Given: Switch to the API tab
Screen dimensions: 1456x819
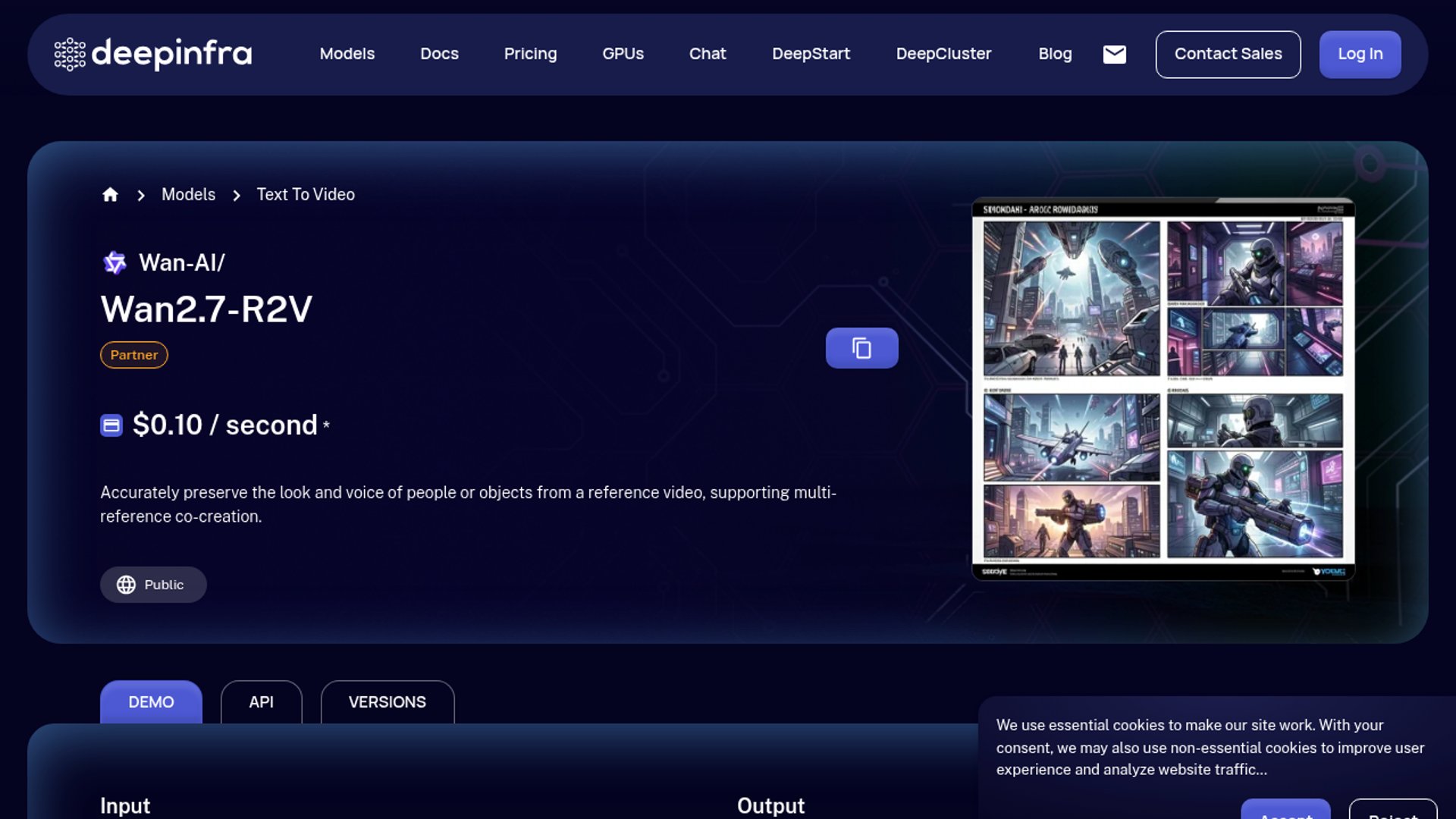Looking at the screenshot, I should pyautogui.click(x=261, y=702).
